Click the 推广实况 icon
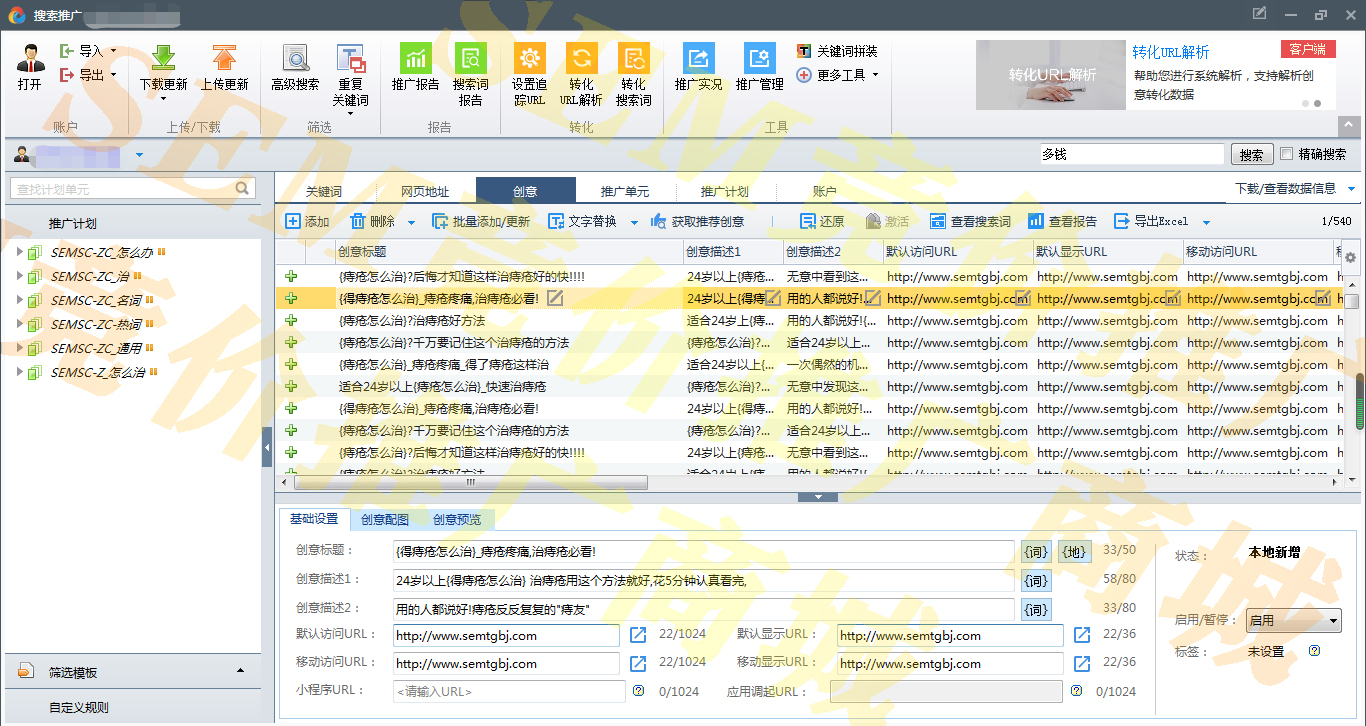This screenshot has width=1366, height=726. (698, 58)
